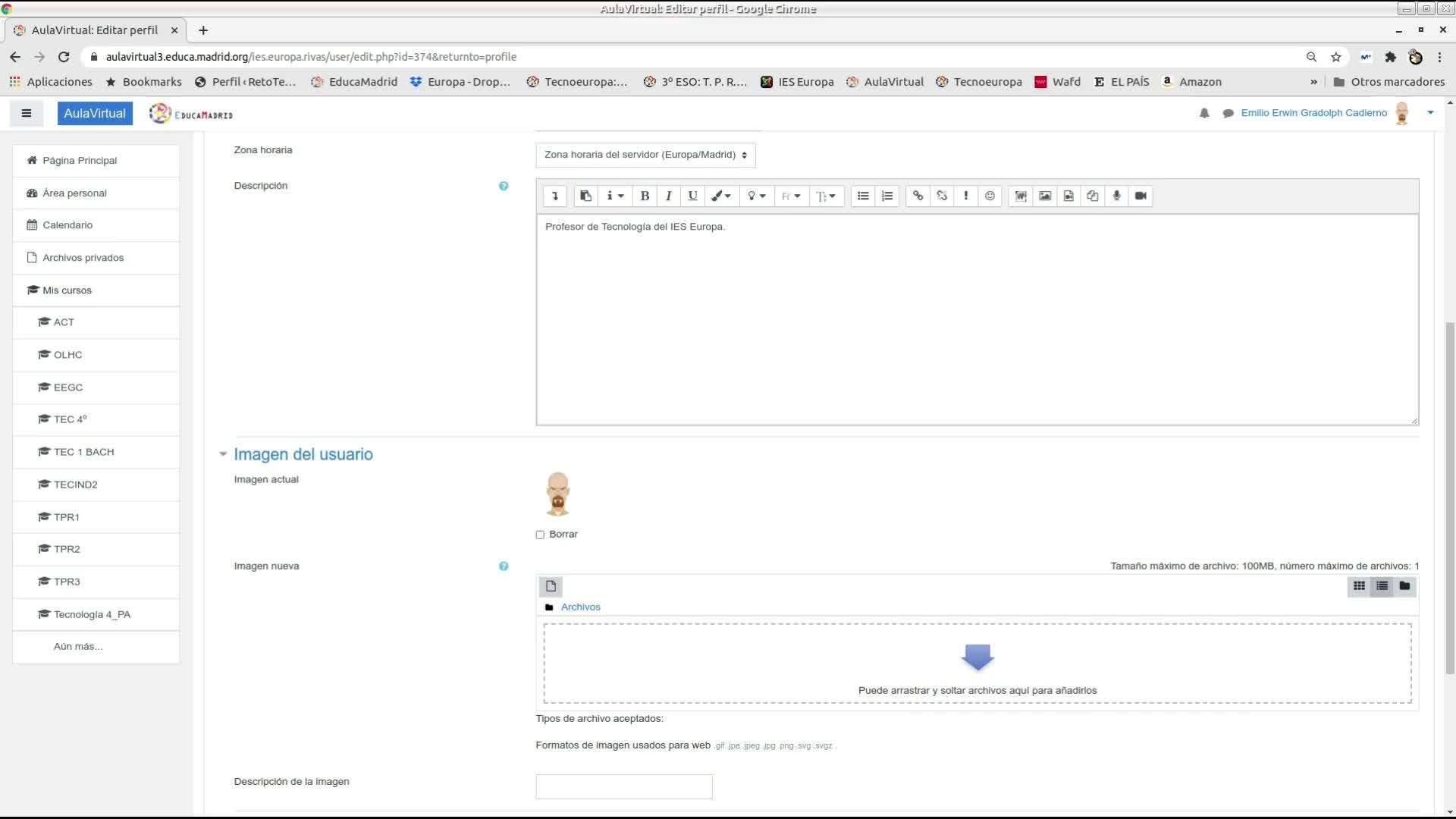Click the AulaVirtual home button
1456x819 pixels.
pos(95,113)
